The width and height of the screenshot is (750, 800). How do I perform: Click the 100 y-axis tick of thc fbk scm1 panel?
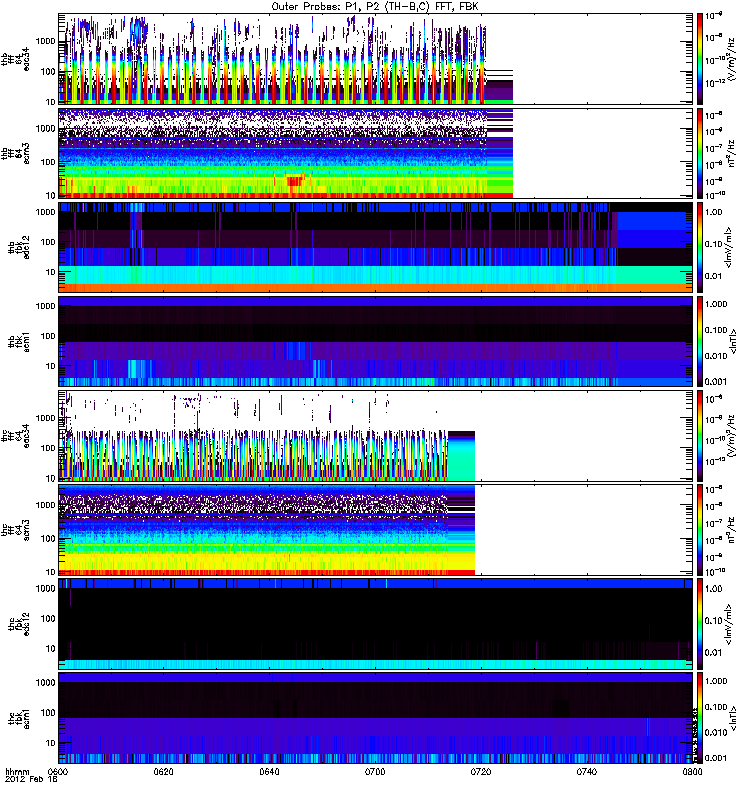tap(48, 712)
